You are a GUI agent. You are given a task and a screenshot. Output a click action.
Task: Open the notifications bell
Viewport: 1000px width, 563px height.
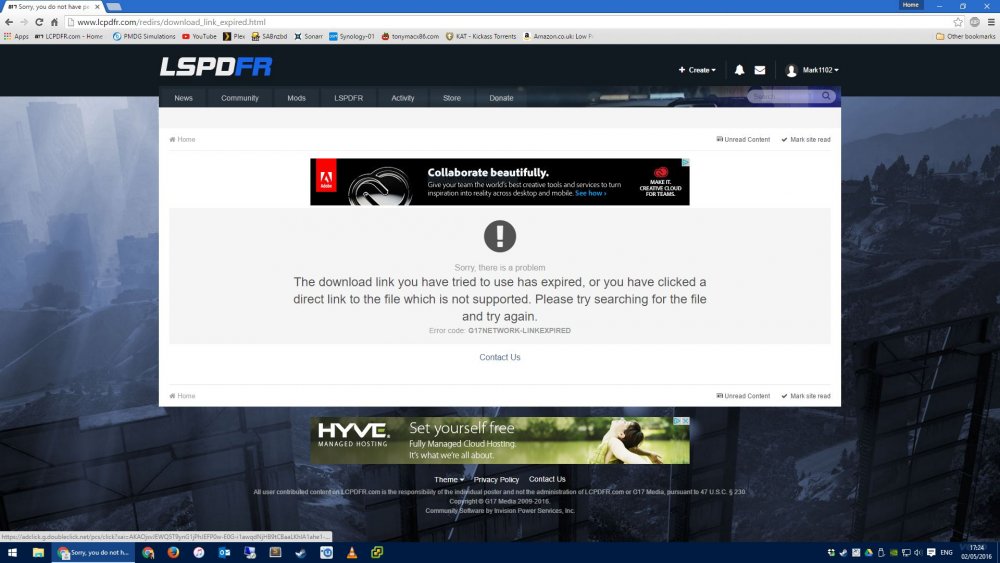(739, 70)
